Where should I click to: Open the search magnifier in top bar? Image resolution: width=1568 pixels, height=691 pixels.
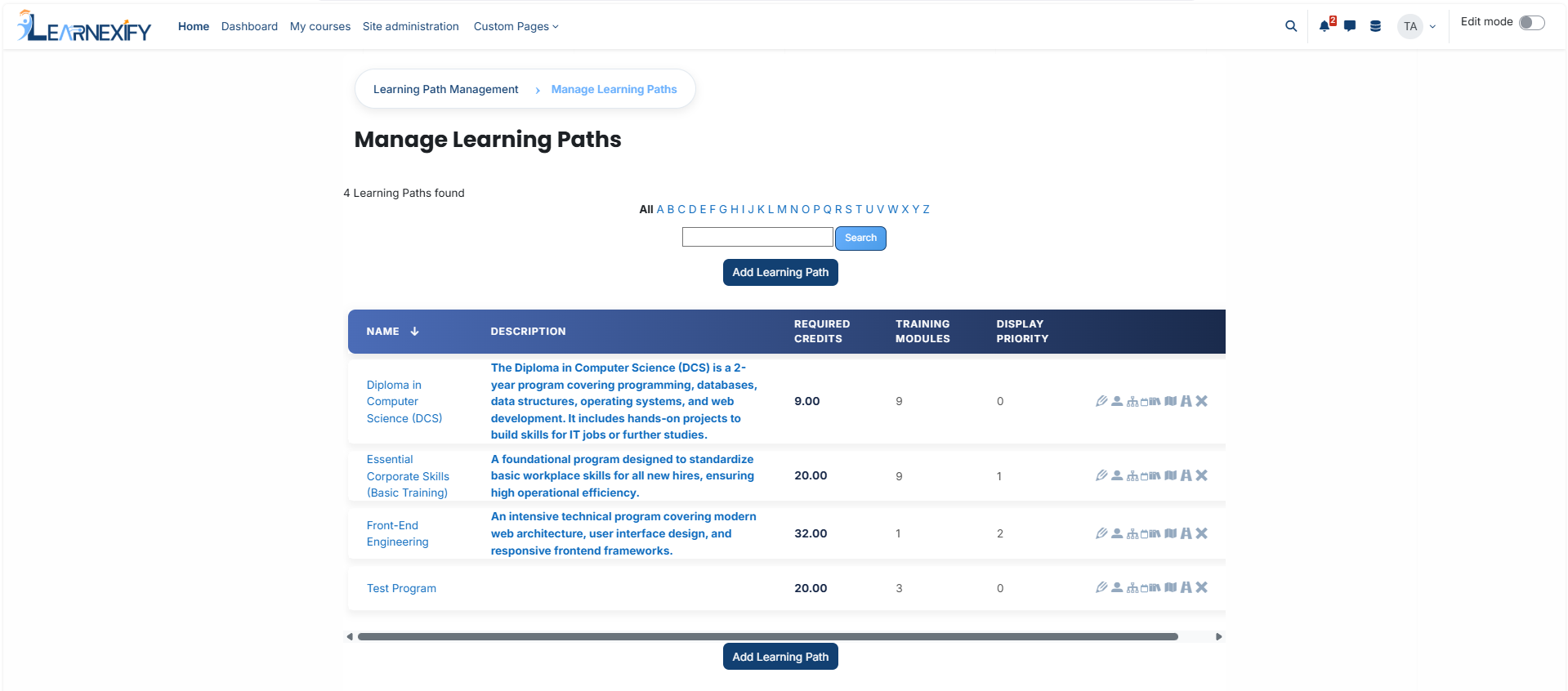tap(1291, 26)
